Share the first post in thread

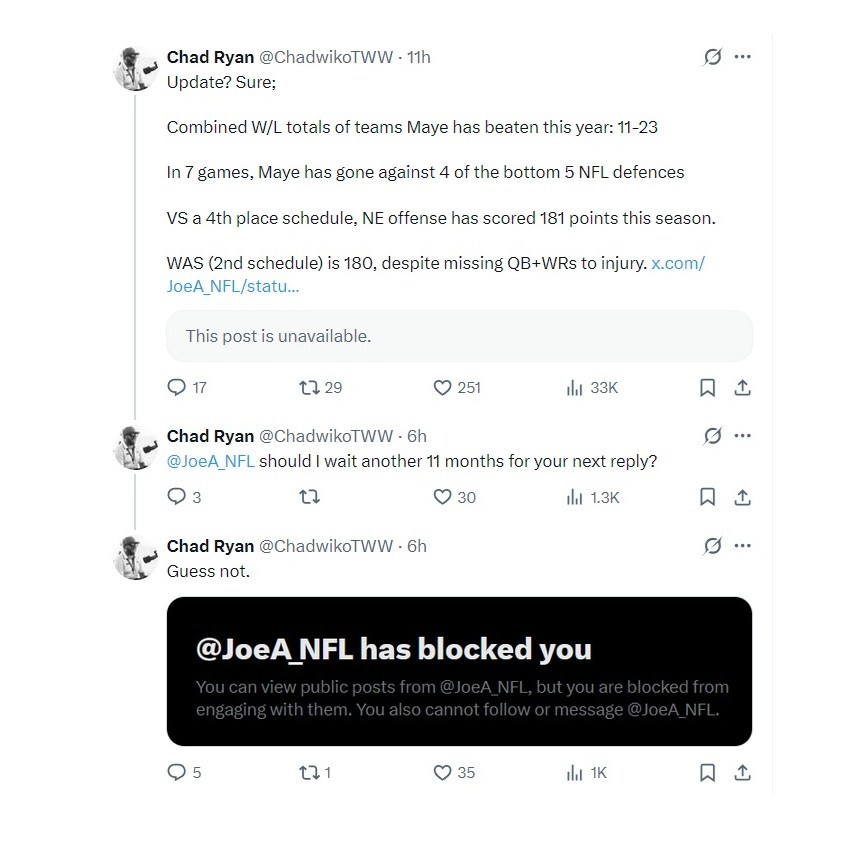(x=743, y=387)
